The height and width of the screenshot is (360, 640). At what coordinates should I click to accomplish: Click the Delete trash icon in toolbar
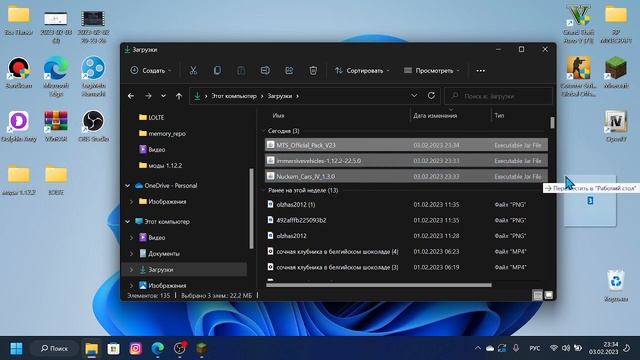(x=313, y=71)
